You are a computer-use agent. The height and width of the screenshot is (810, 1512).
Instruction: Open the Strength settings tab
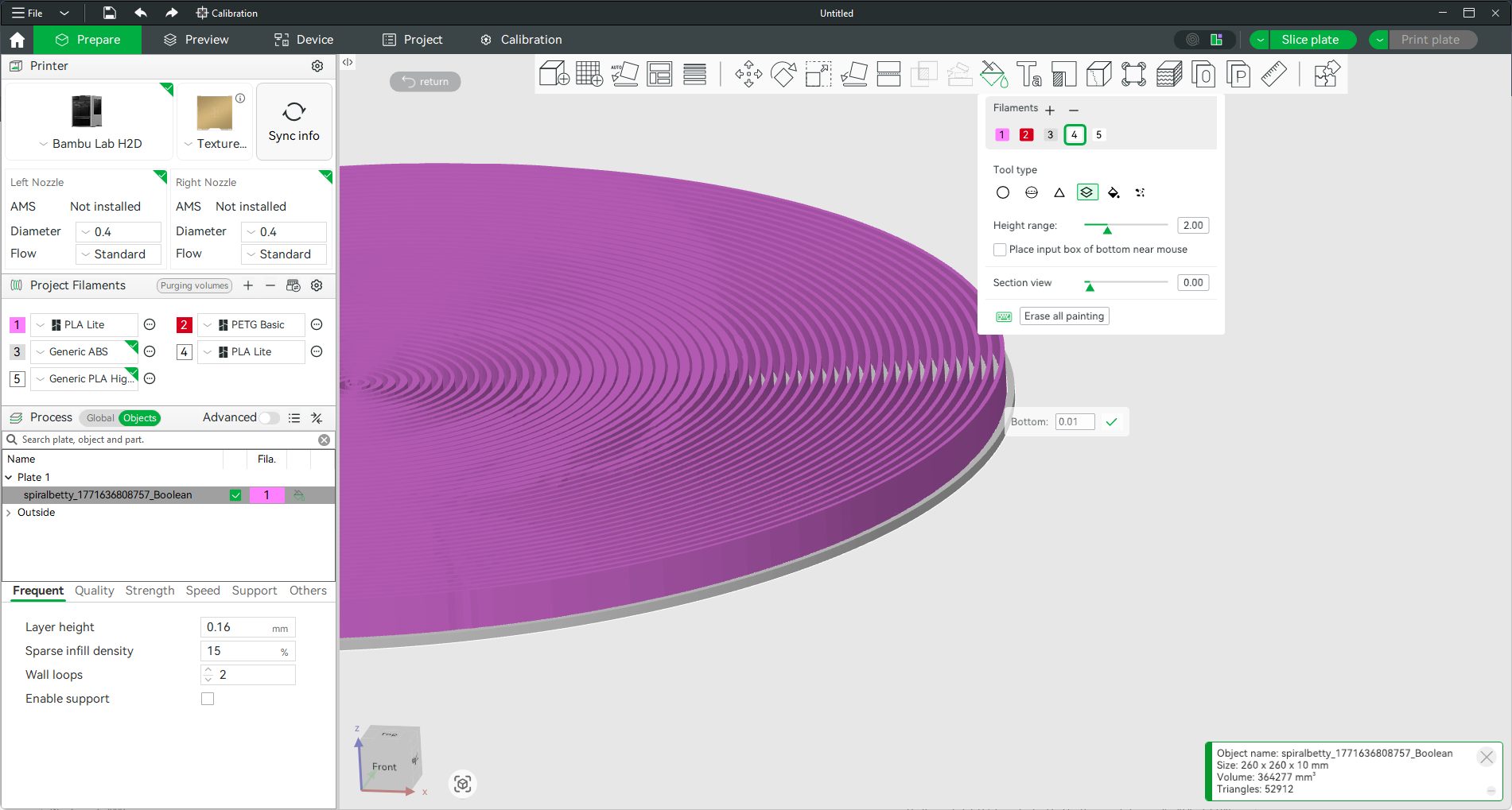pyautogui.click(x=150, y=591)
